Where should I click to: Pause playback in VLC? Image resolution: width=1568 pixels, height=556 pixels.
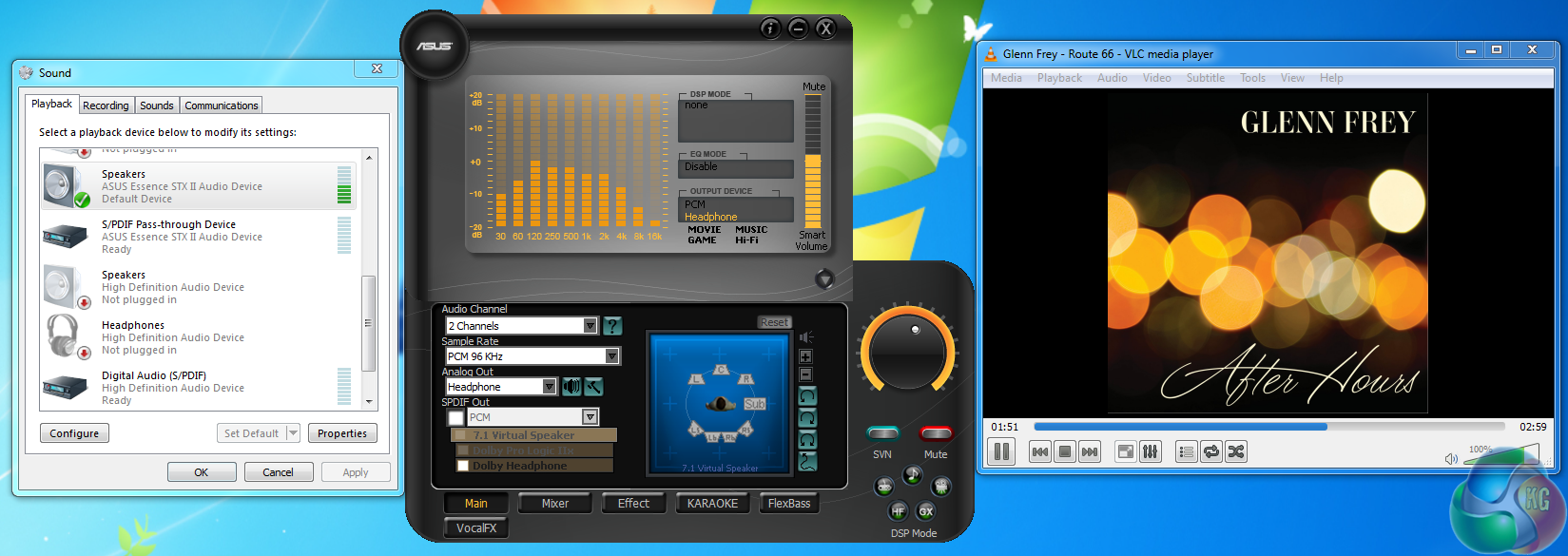[x=1001, y=452]
